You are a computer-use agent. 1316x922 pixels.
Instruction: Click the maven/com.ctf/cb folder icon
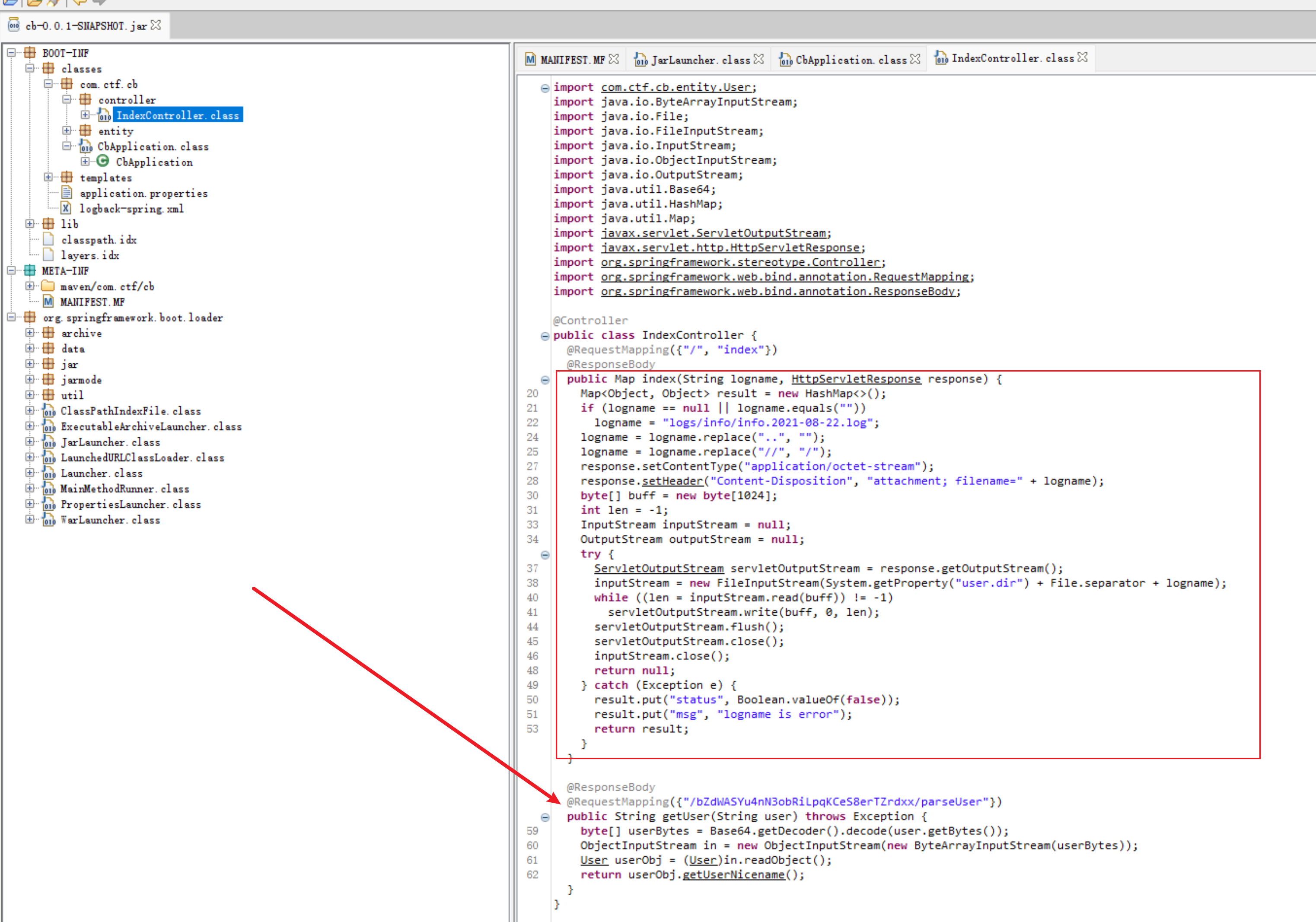point(48,286)
